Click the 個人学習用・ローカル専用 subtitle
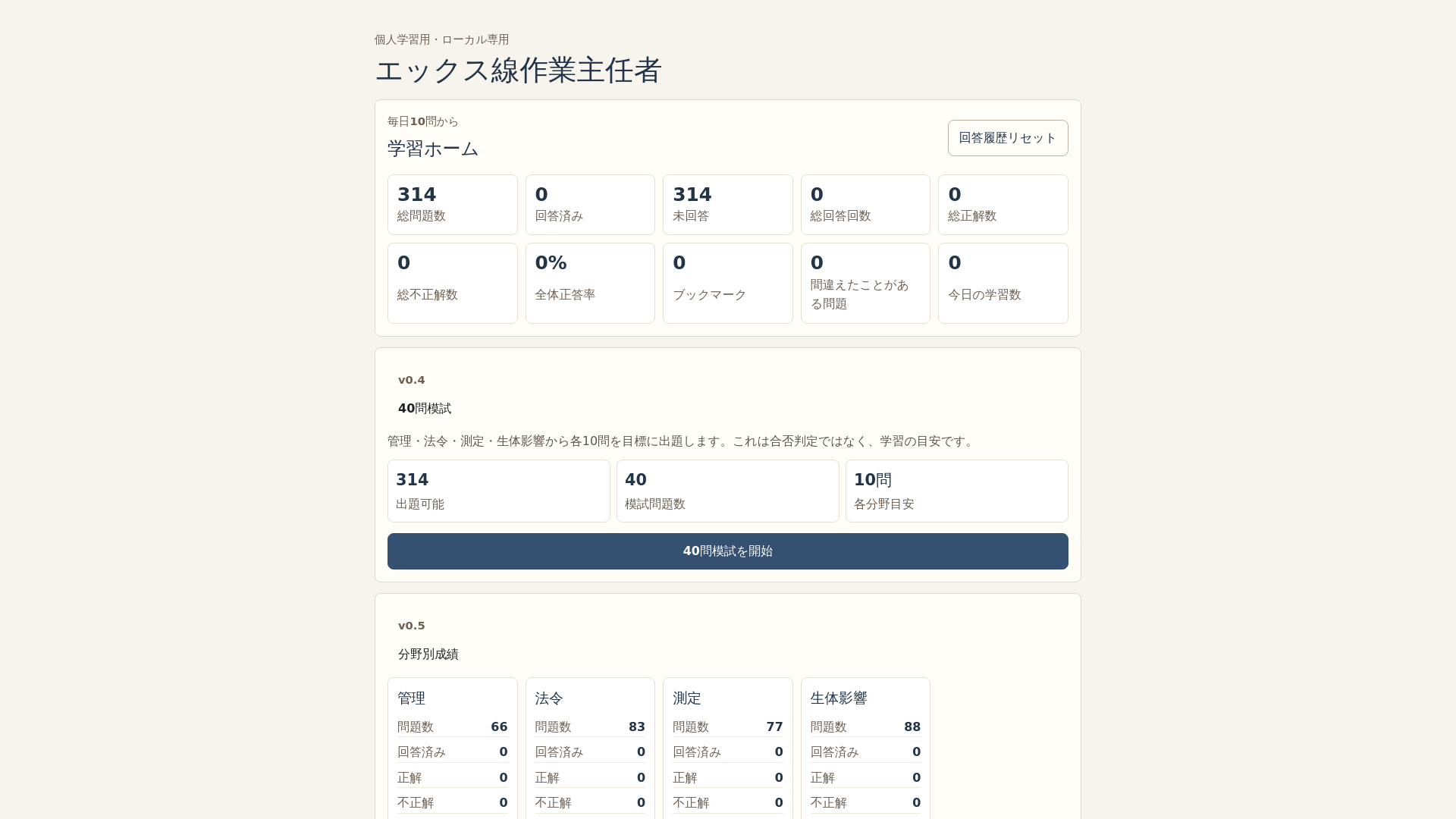1456x819 pixels. tap(442, 39)
